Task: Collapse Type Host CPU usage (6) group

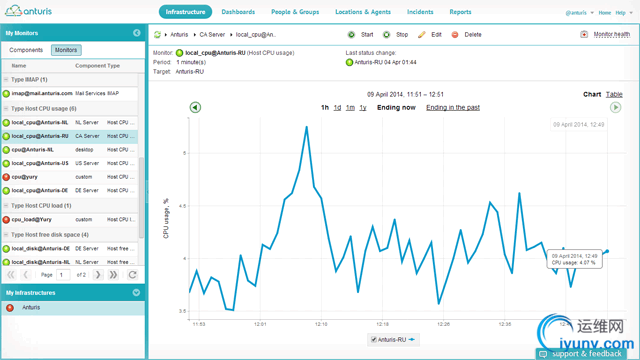Action: pyautogui.click(x=6, y=109)
